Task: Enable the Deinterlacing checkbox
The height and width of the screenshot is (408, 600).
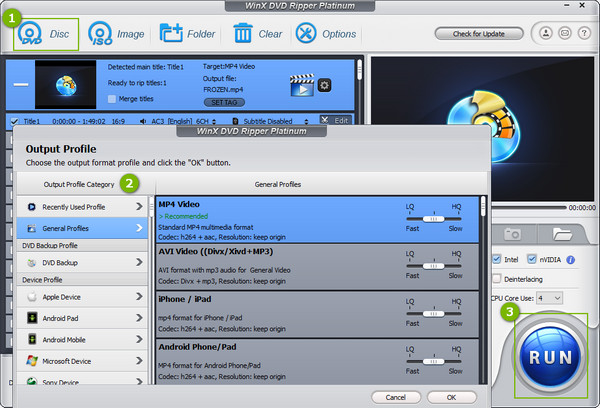Action: (497, 279)
